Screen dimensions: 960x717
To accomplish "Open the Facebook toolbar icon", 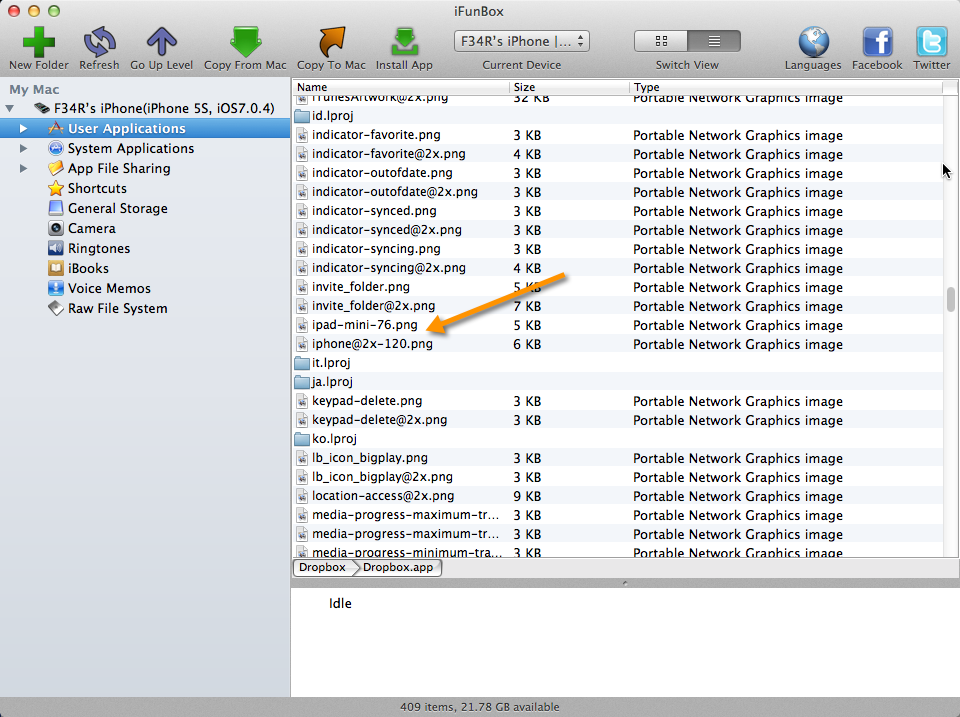I will point(877,42).
